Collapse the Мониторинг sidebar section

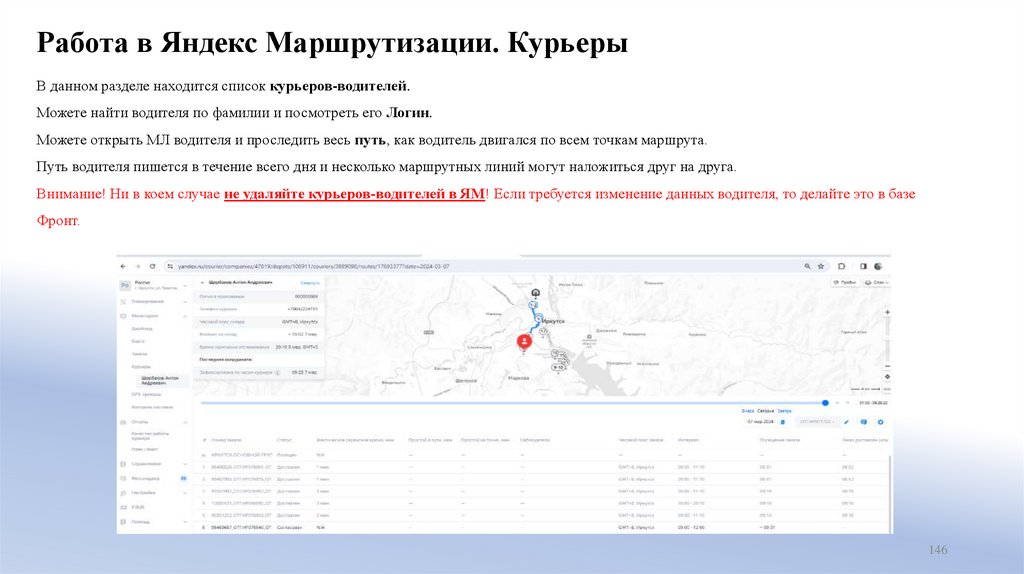[x=154, y=316]
